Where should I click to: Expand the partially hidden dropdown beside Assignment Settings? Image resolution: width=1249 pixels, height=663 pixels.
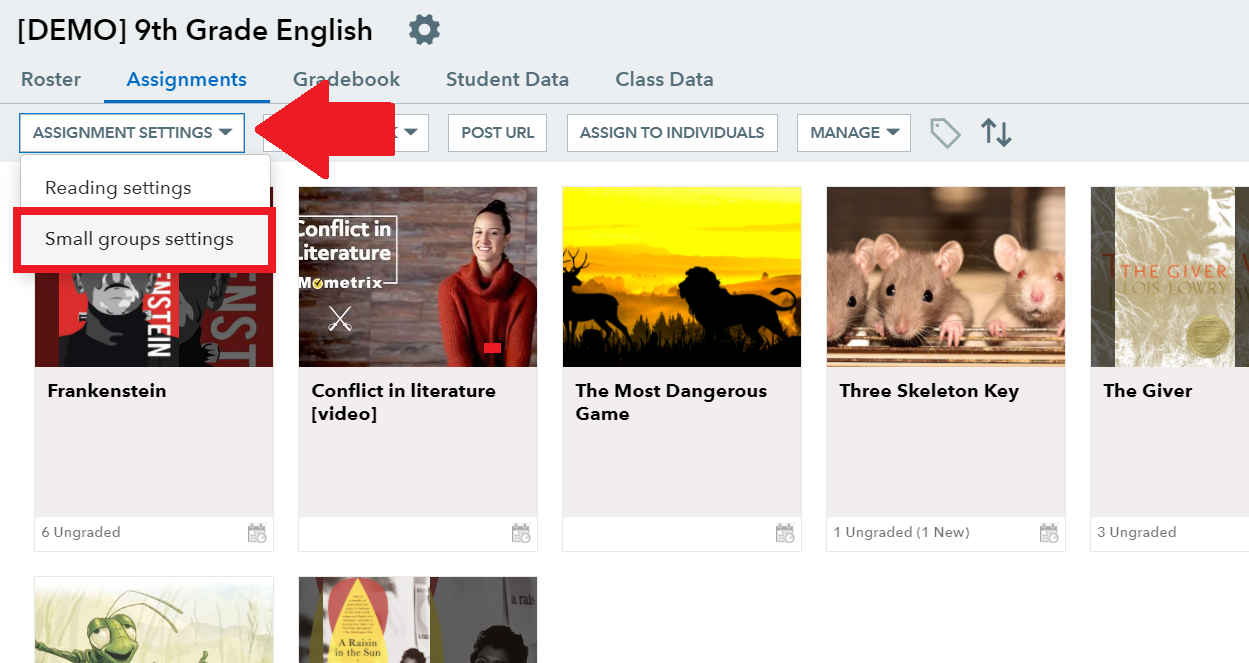[411, 132]
